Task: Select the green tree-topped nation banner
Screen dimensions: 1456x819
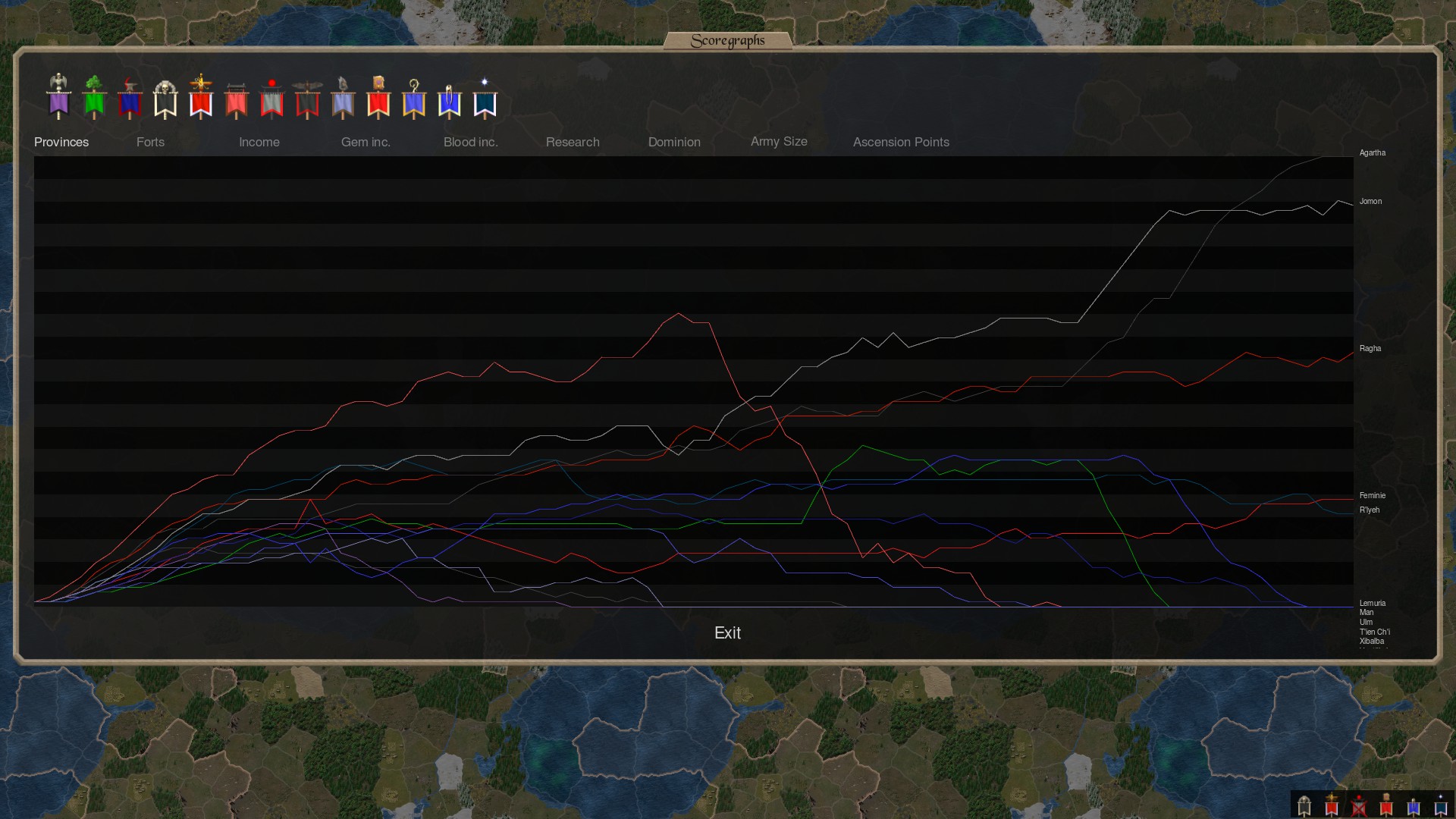Action: 94,97
